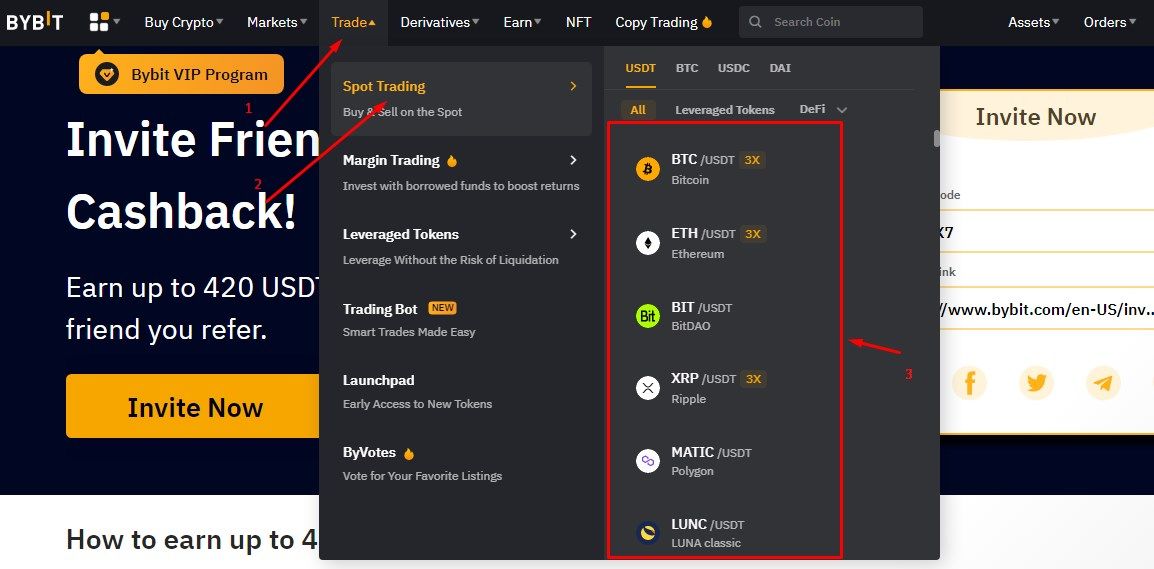Click the Leveraged Tokens arrow chevron
The height and width of the screenshot is (569, 1154).
[573, 234]
